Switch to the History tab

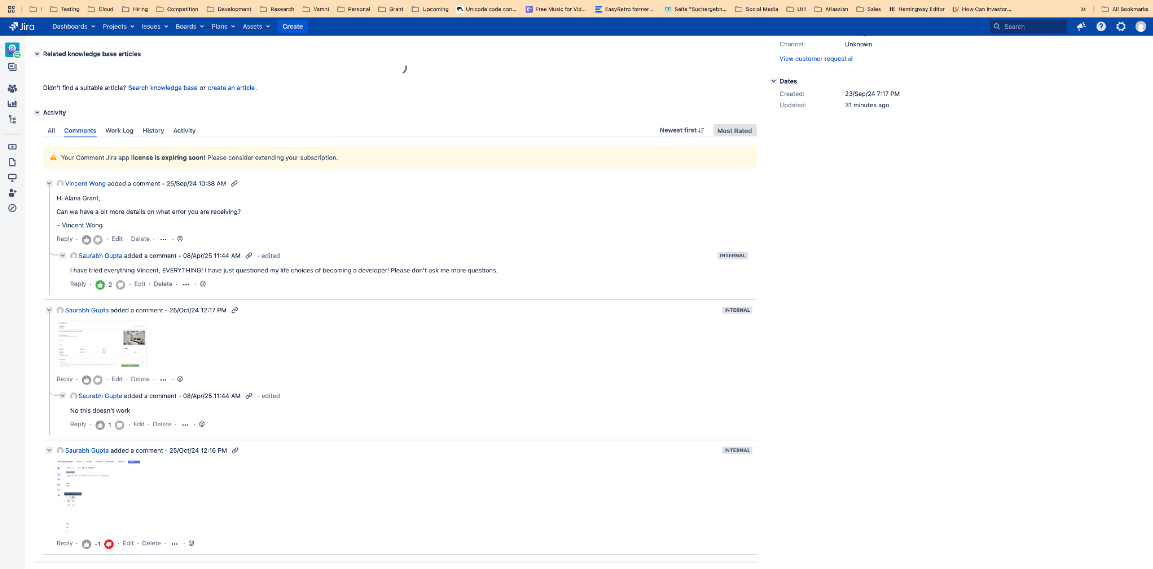[x=153, y=131]
